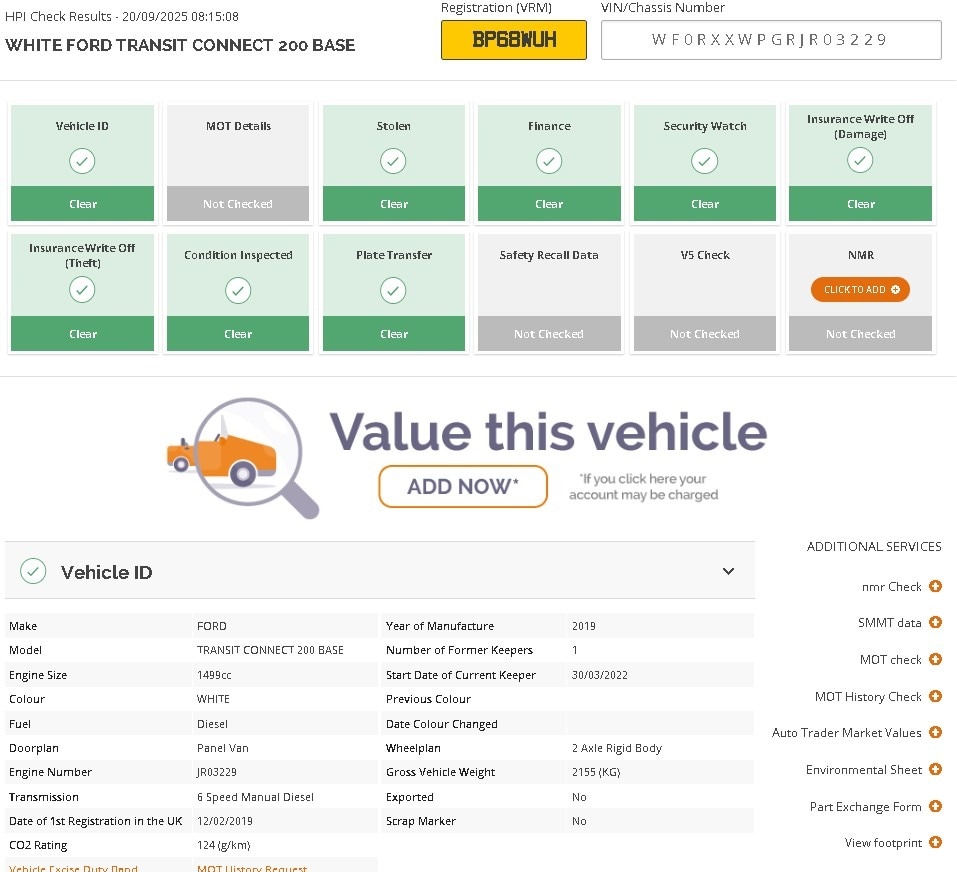Click the Vehicle ID section heading
This screenshot has width=957, height=872.
point(106,572)
